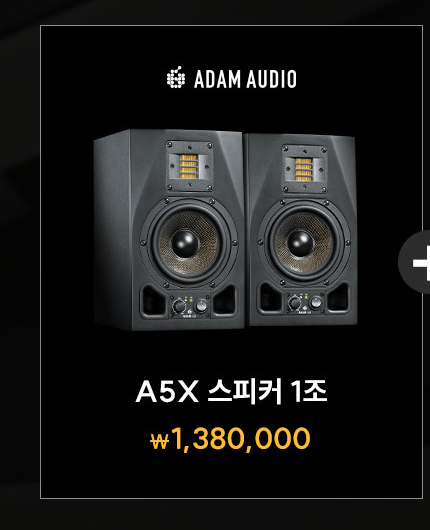Click the ₩1,380,000 price text
The height and width of the screenshot is (530, 430).
(x=230, y=439)
